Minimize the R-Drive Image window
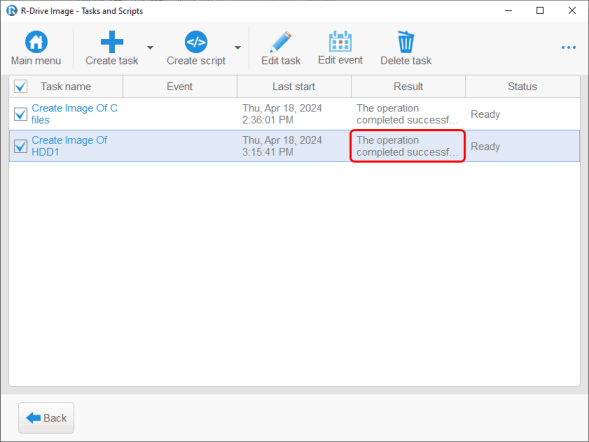The height and width of the screenshot is (442, 589). (508, 11)
